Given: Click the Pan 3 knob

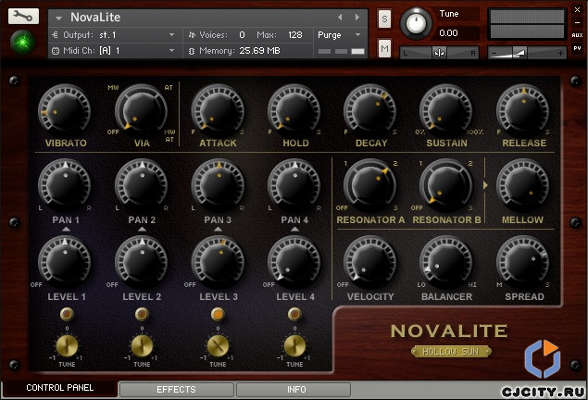Looking at the screenshot, I should pos(218,185).
